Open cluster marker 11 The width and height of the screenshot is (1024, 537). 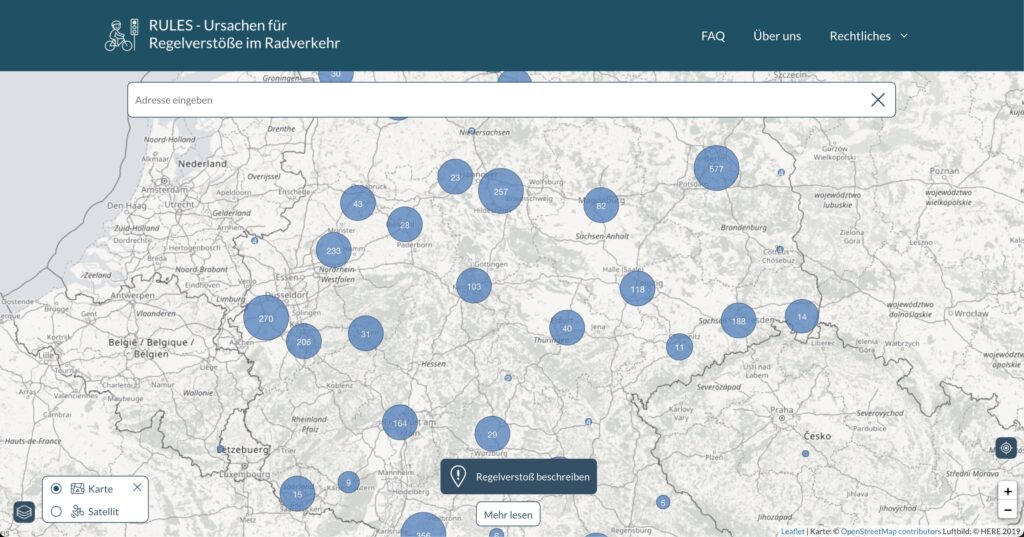(680, 347)
